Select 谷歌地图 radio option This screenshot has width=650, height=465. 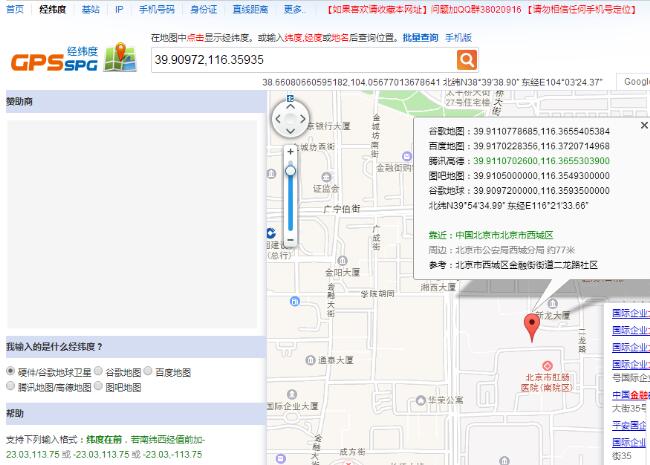click(x=98, y=371)
